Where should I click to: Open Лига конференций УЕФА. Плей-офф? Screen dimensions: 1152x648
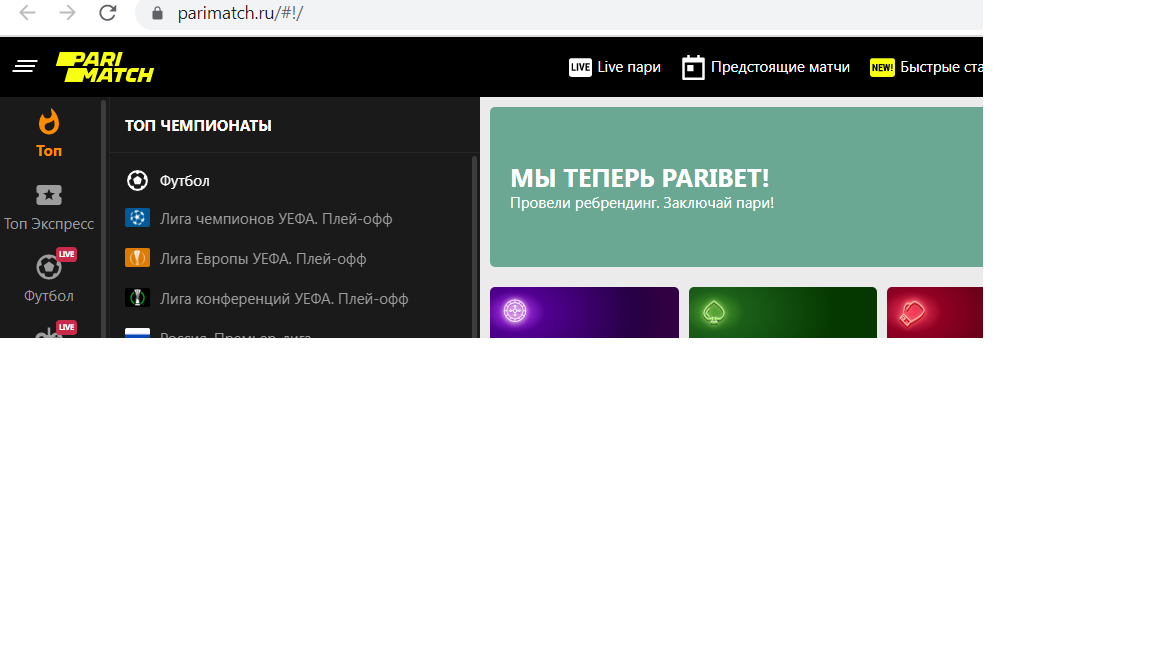[x=284, y=299]
